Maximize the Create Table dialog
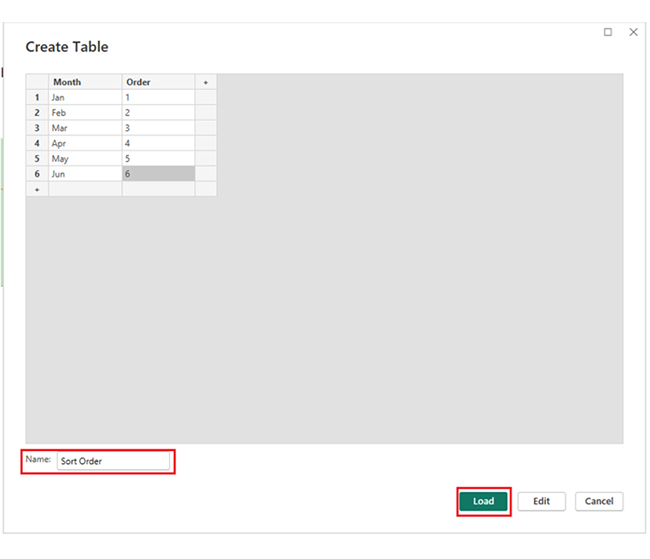 point(608,32)
